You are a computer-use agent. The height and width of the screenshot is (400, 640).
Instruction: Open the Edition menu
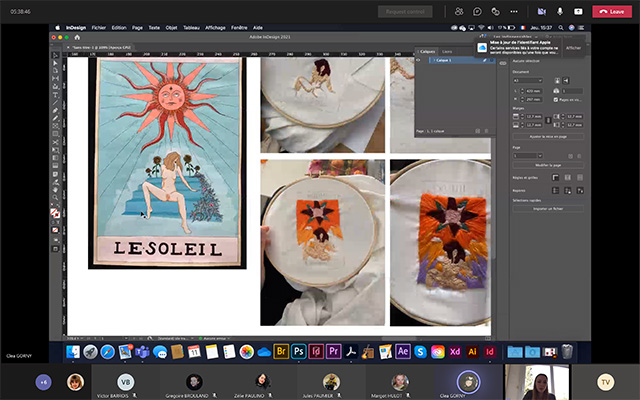119,28
